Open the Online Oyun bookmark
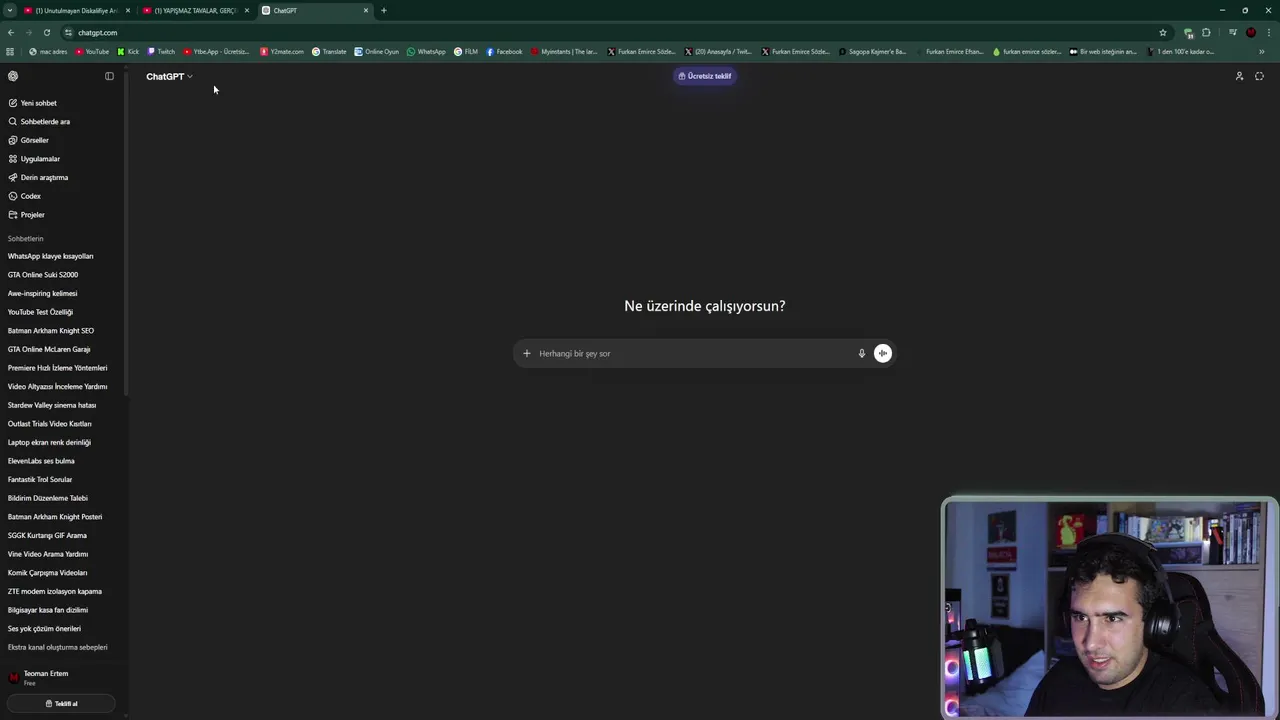Viewport: 1280px width, 720px height. 376,51
